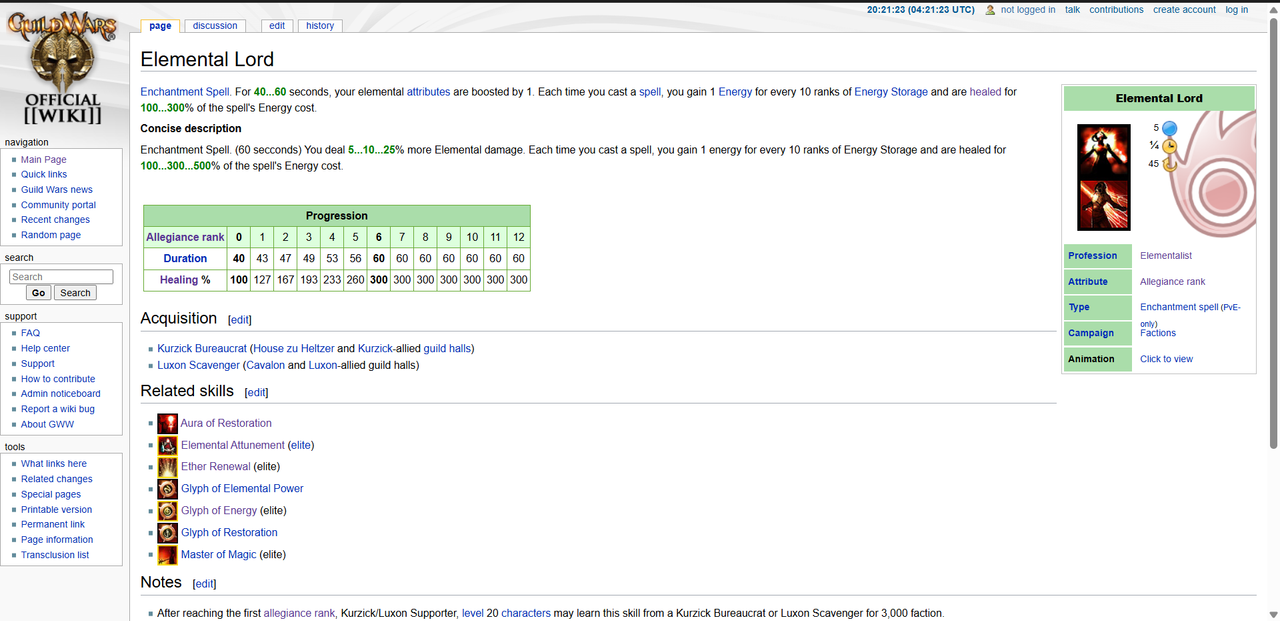Viewport: 1280px width, 621px height.
Task: Click the recharge time icon beside 45
Action: pos(1169,164)
